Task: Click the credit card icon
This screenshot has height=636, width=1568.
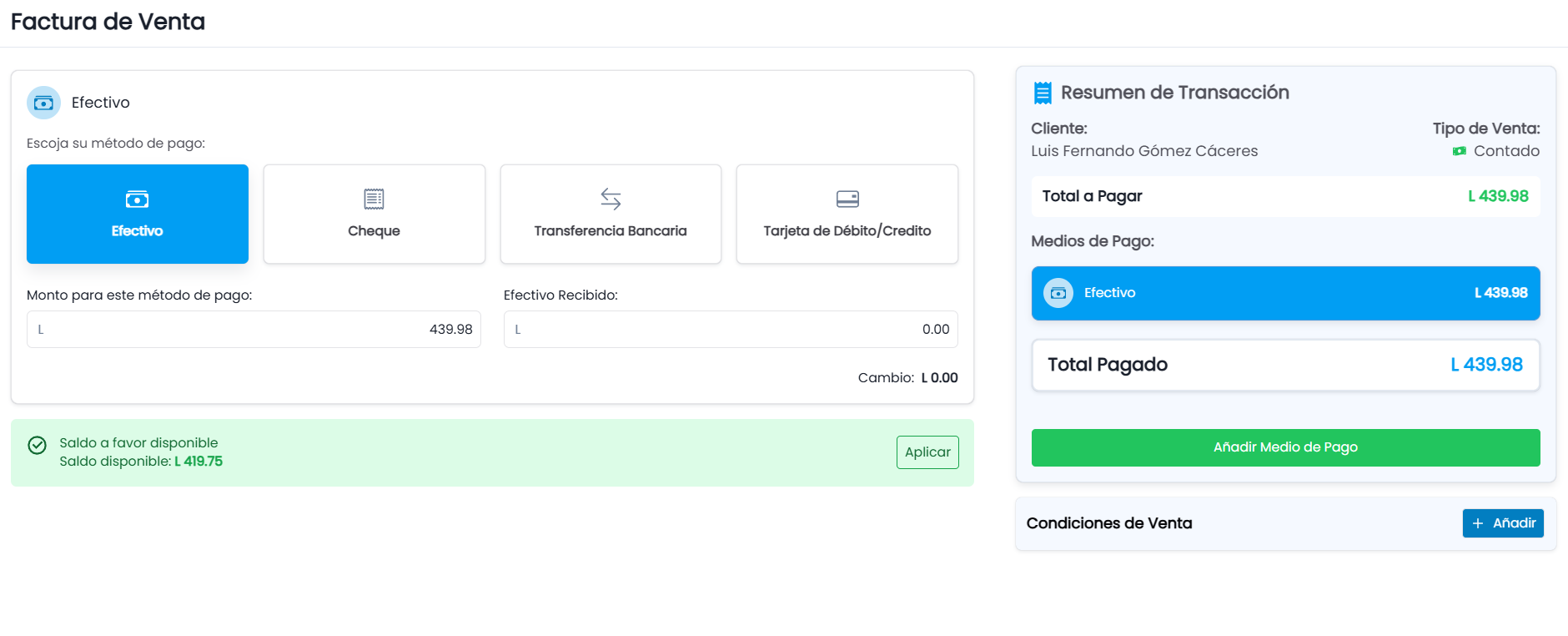Action: [x=847, y=199]
